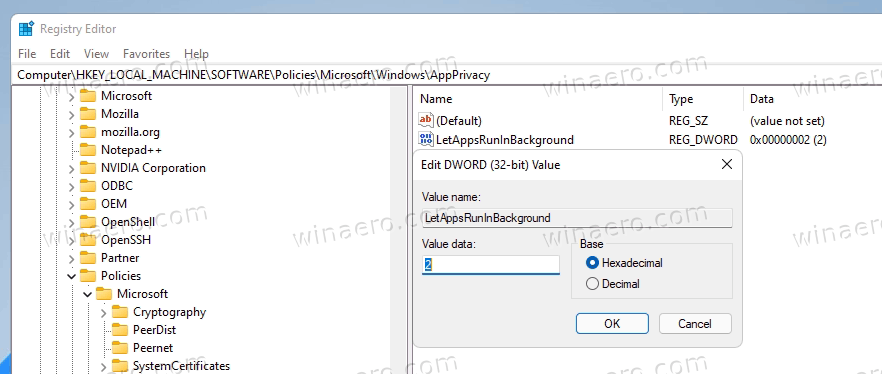Click the Data column header
The height and width of the screenshot is (374, 882).
point(812,99)
